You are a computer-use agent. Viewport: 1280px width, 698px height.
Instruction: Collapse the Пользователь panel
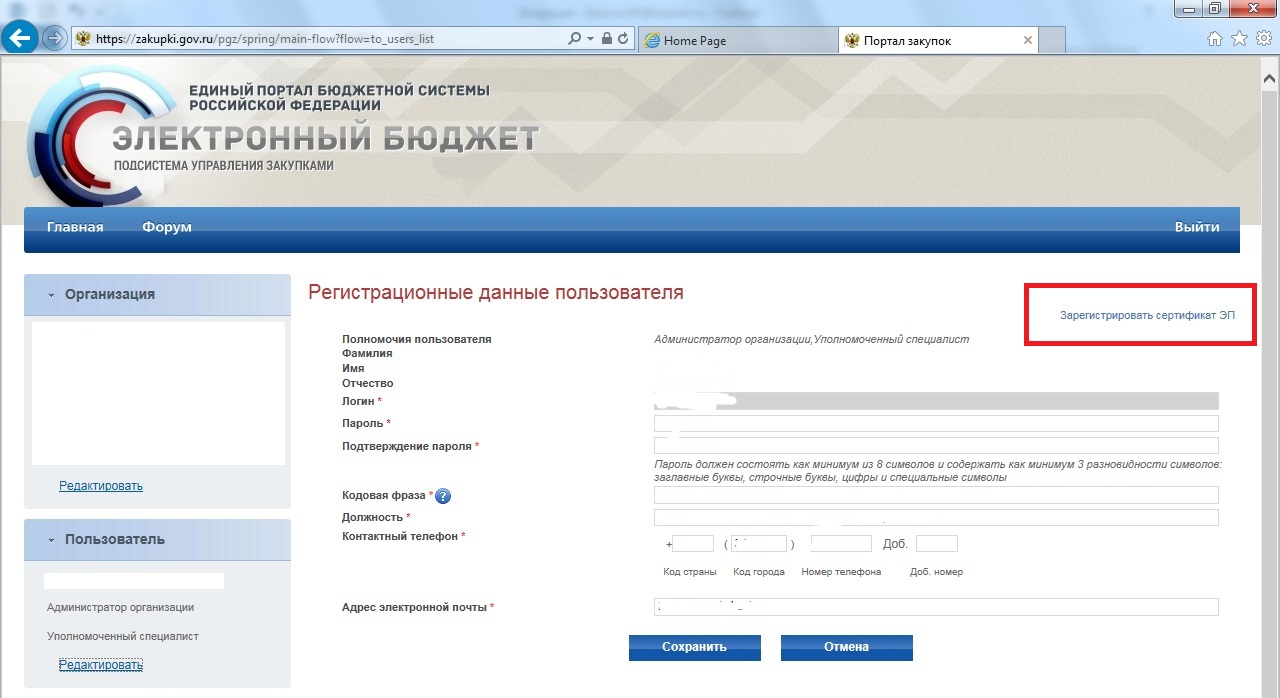click(51, 540)
